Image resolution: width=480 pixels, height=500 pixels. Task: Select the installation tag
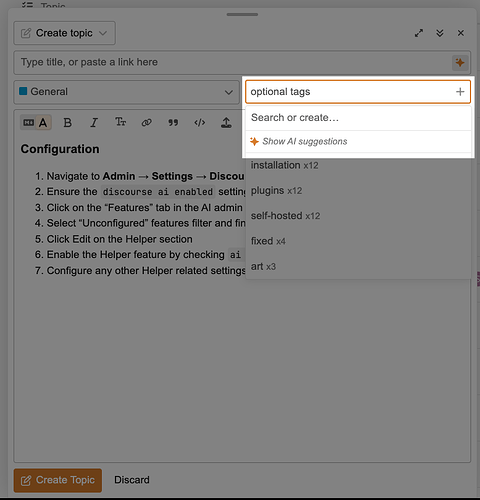point(358,165)
